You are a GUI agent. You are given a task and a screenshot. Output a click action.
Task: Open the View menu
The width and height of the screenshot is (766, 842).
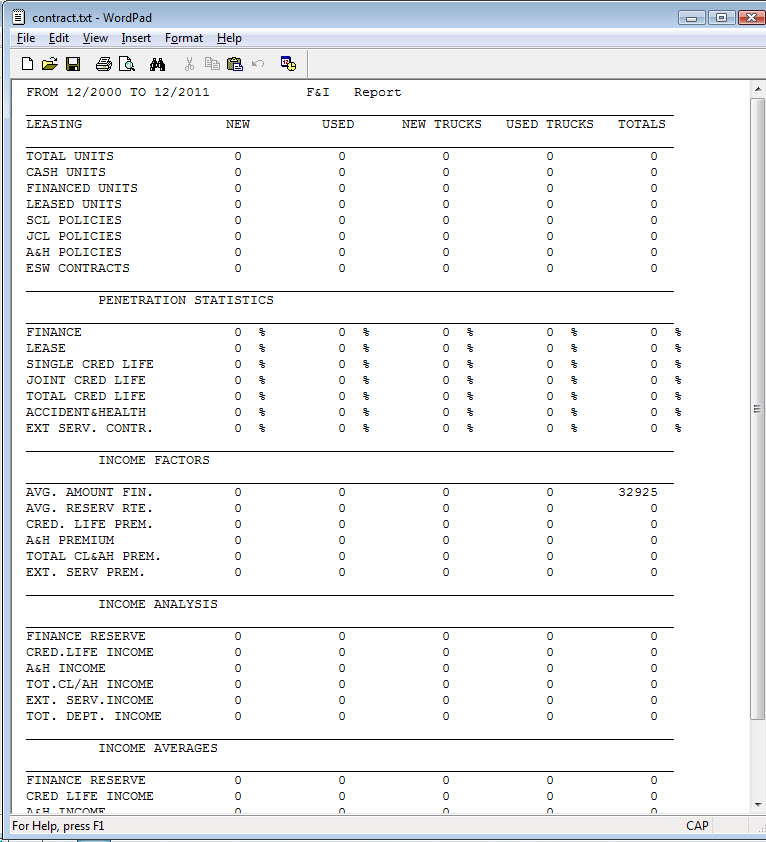click(95, 38)
